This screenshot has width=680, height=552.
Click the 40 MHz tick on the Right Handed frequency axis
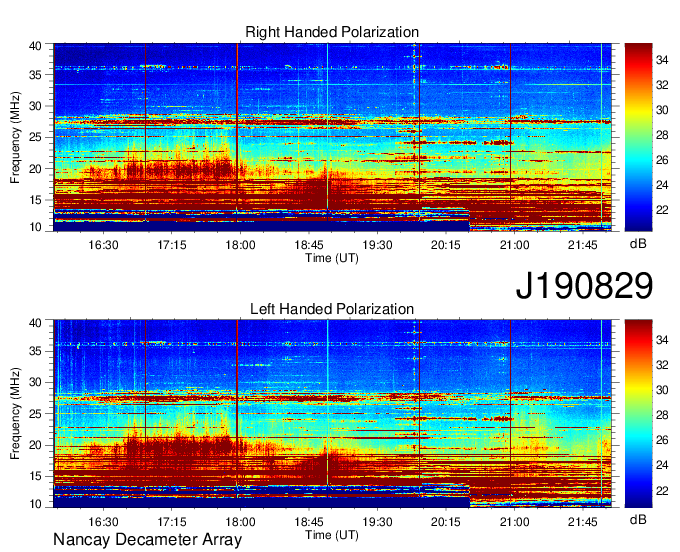coord(36,46)
